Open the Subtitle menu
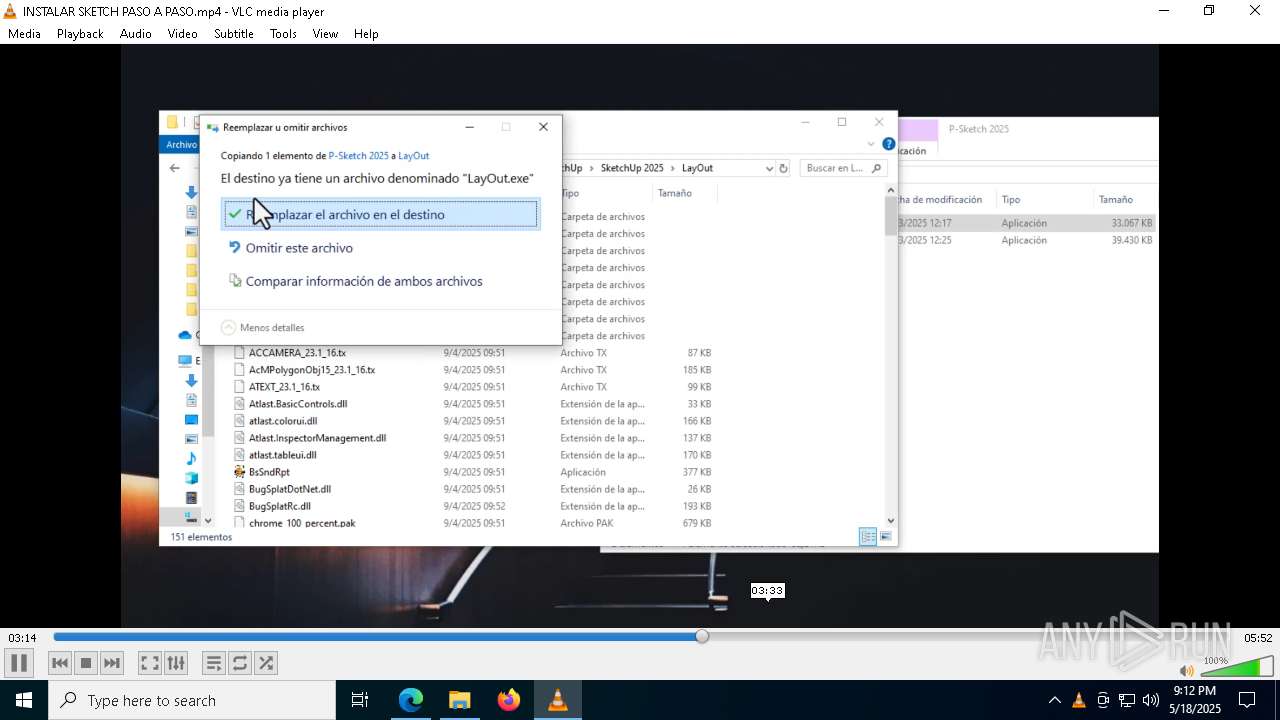Screen dimensions: 1280x720 [x=233, y=33]
